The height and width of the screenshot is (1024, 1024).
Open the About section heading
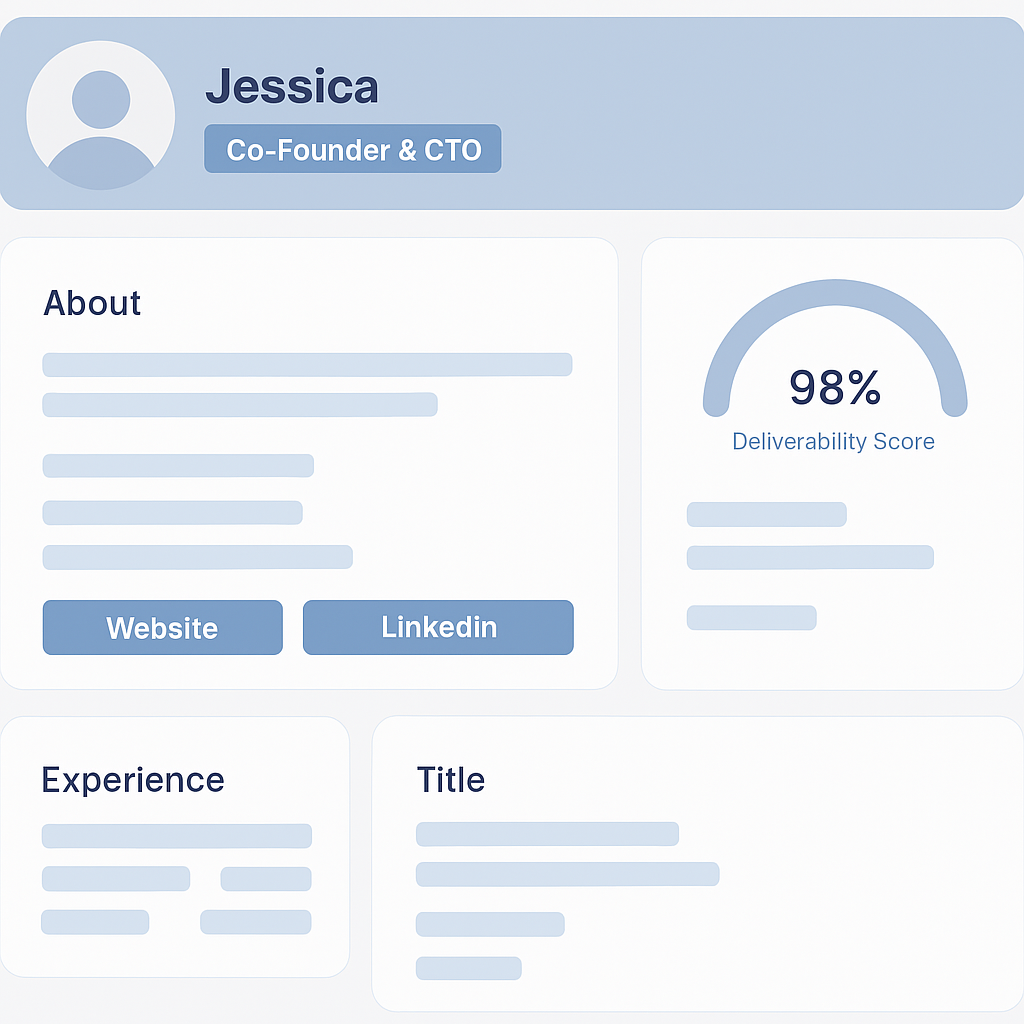(x=92, y=303)
